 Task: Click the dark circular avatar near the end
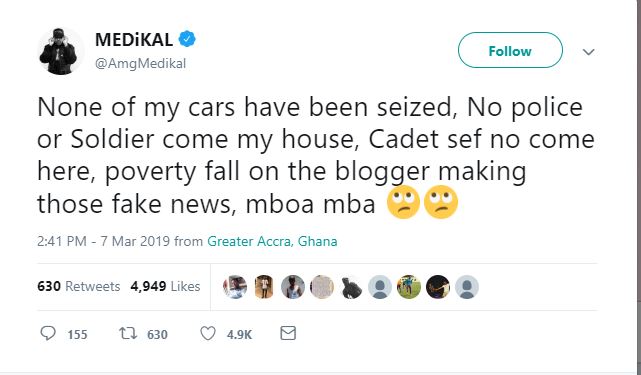click(438, 287)
